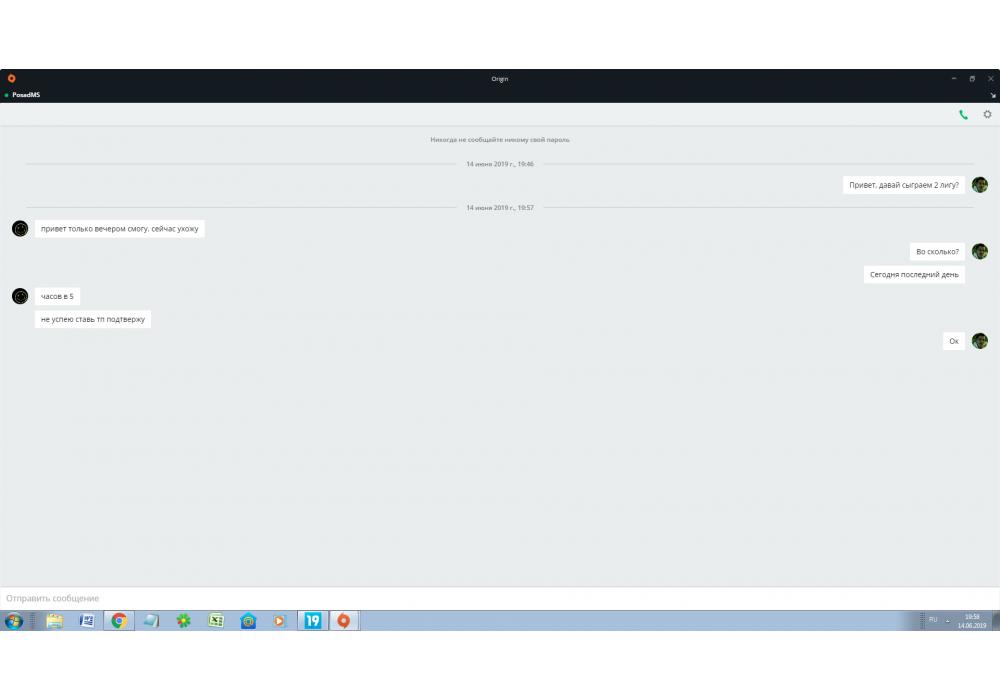Switch to Google Chrome in the taskbar
The image size is (1000, 700).
tap(119, 620)
